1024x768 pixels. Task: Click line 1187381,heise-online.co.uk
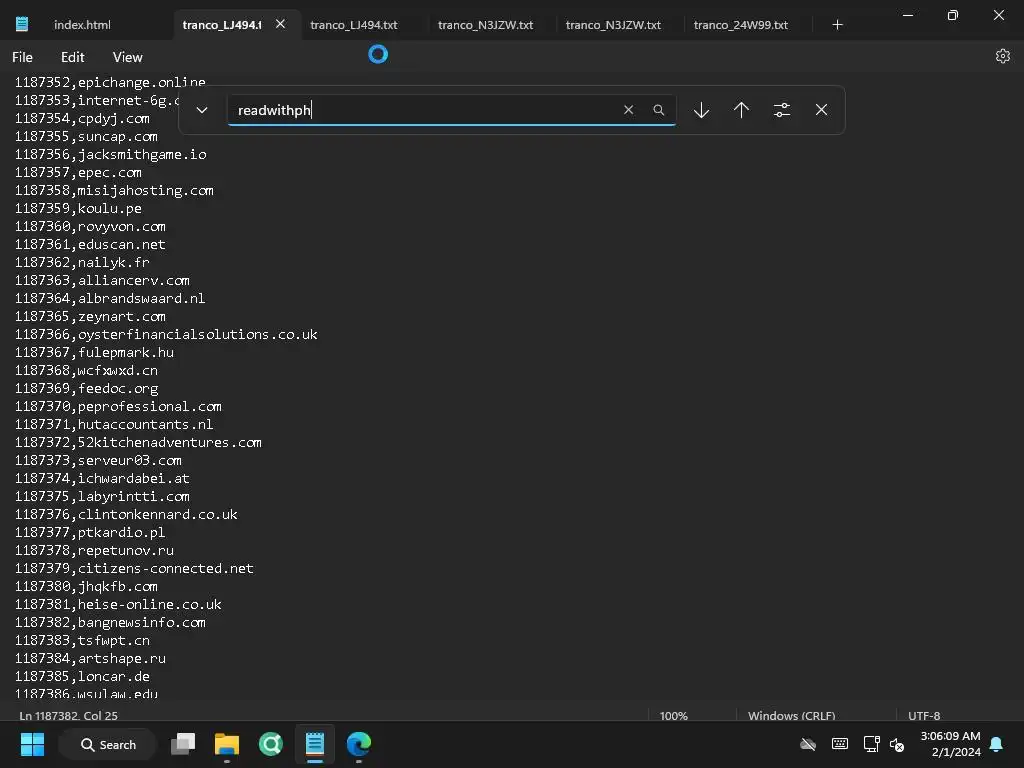tap(118, 604)
